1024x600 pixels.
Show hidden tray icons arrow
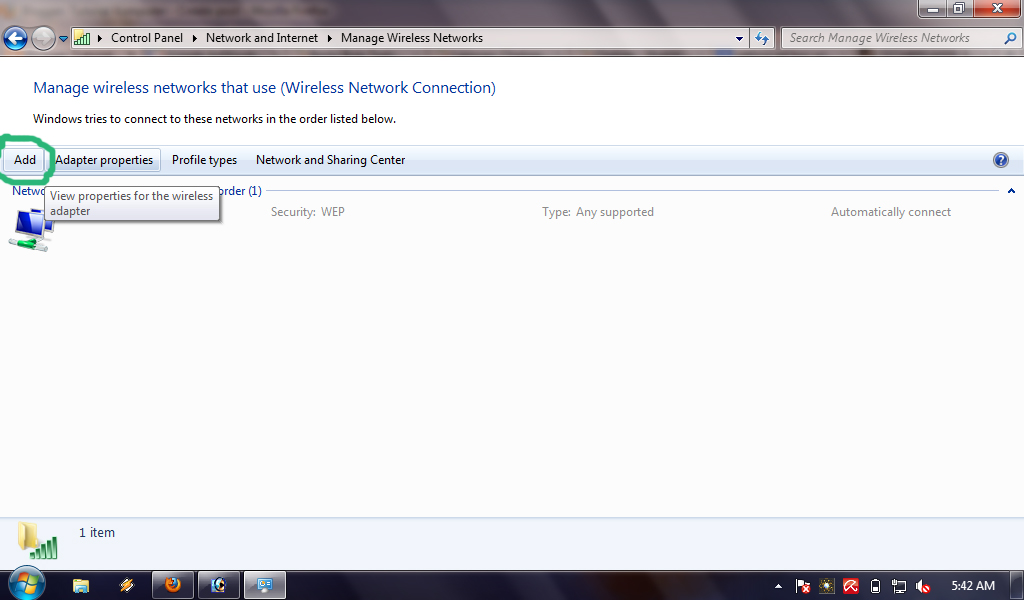tap(778, 586)
